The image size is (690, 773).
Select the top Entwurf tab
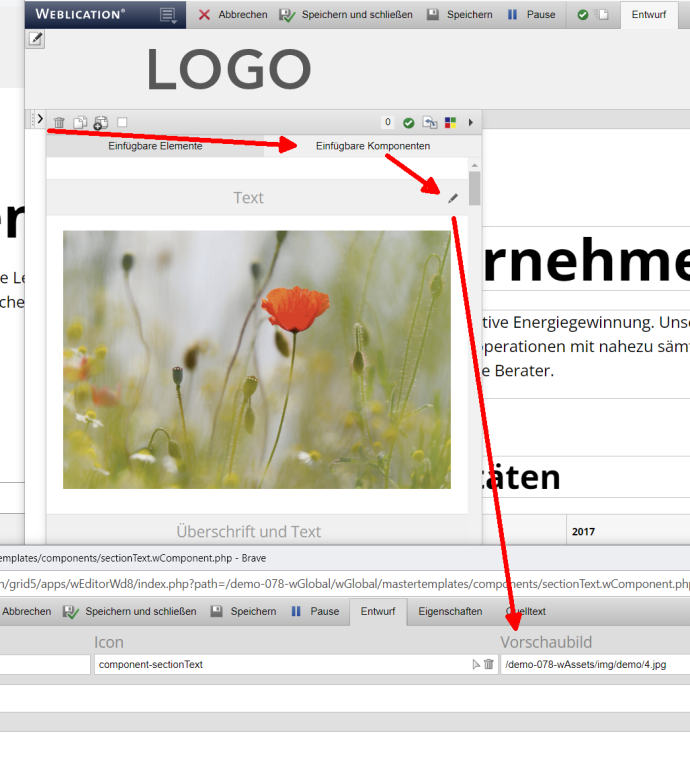[x=649, y=15]
